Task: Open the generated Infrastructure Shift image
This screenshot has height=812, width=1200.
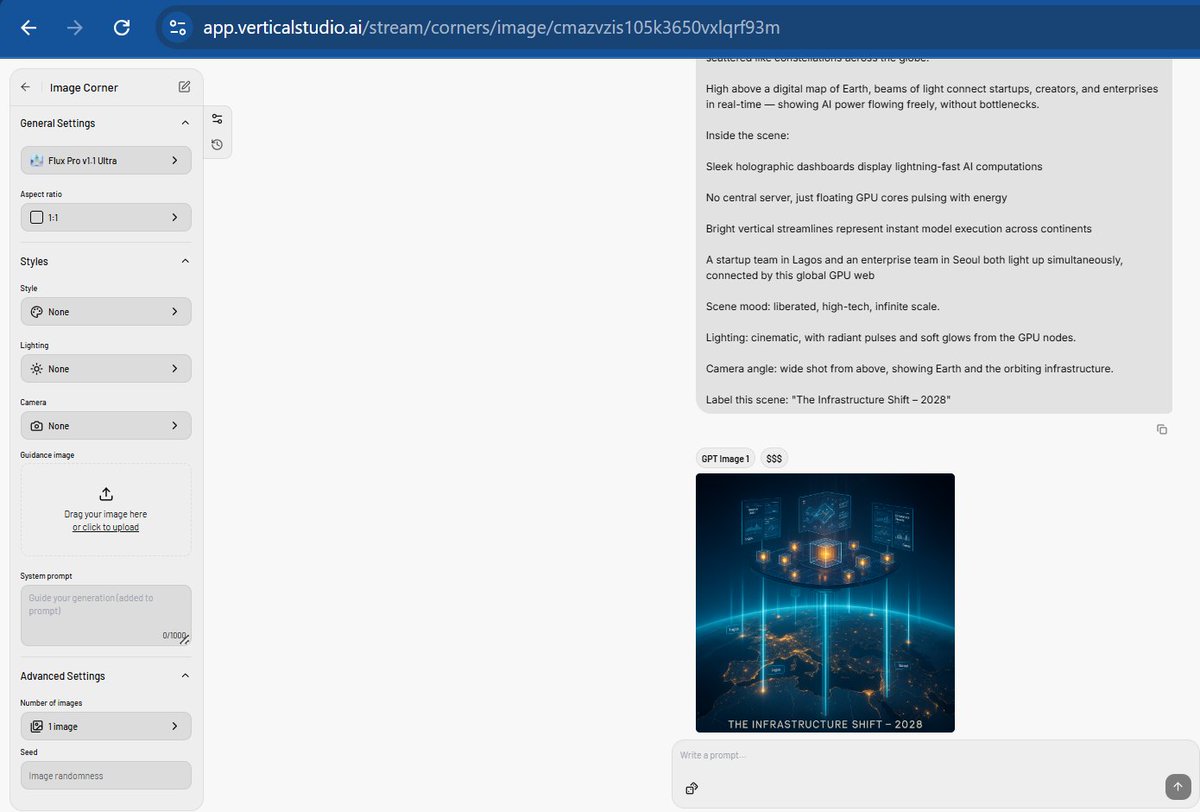Action: pyautogui.click(x=825, y=603)
